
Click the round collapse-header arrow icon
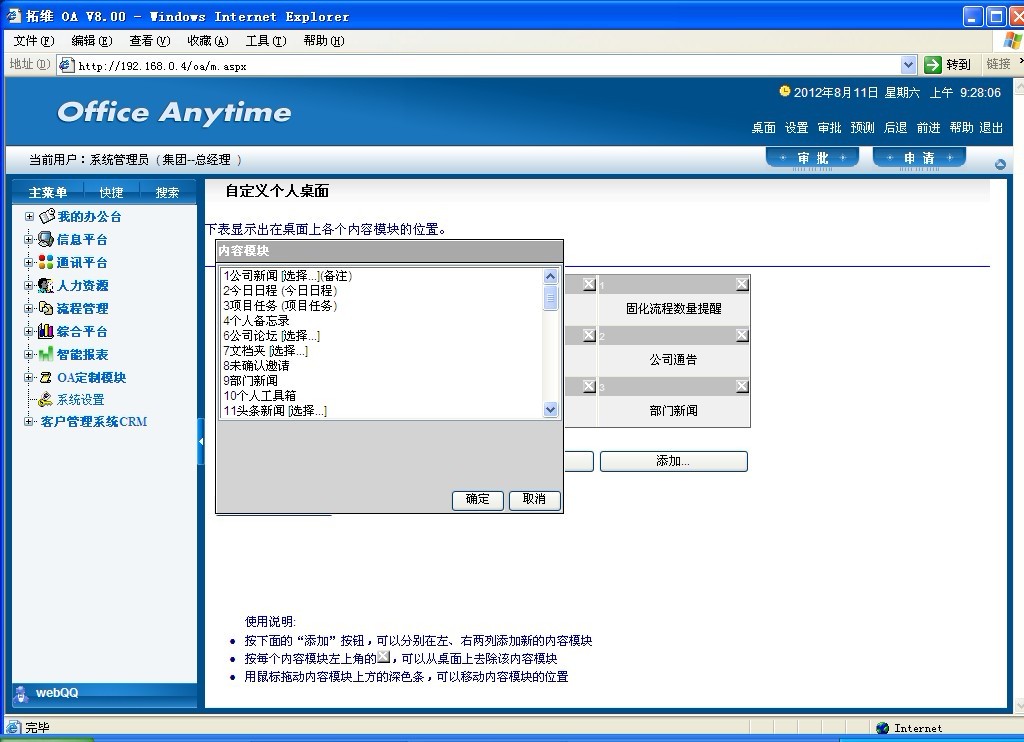tap(1000, 164)
